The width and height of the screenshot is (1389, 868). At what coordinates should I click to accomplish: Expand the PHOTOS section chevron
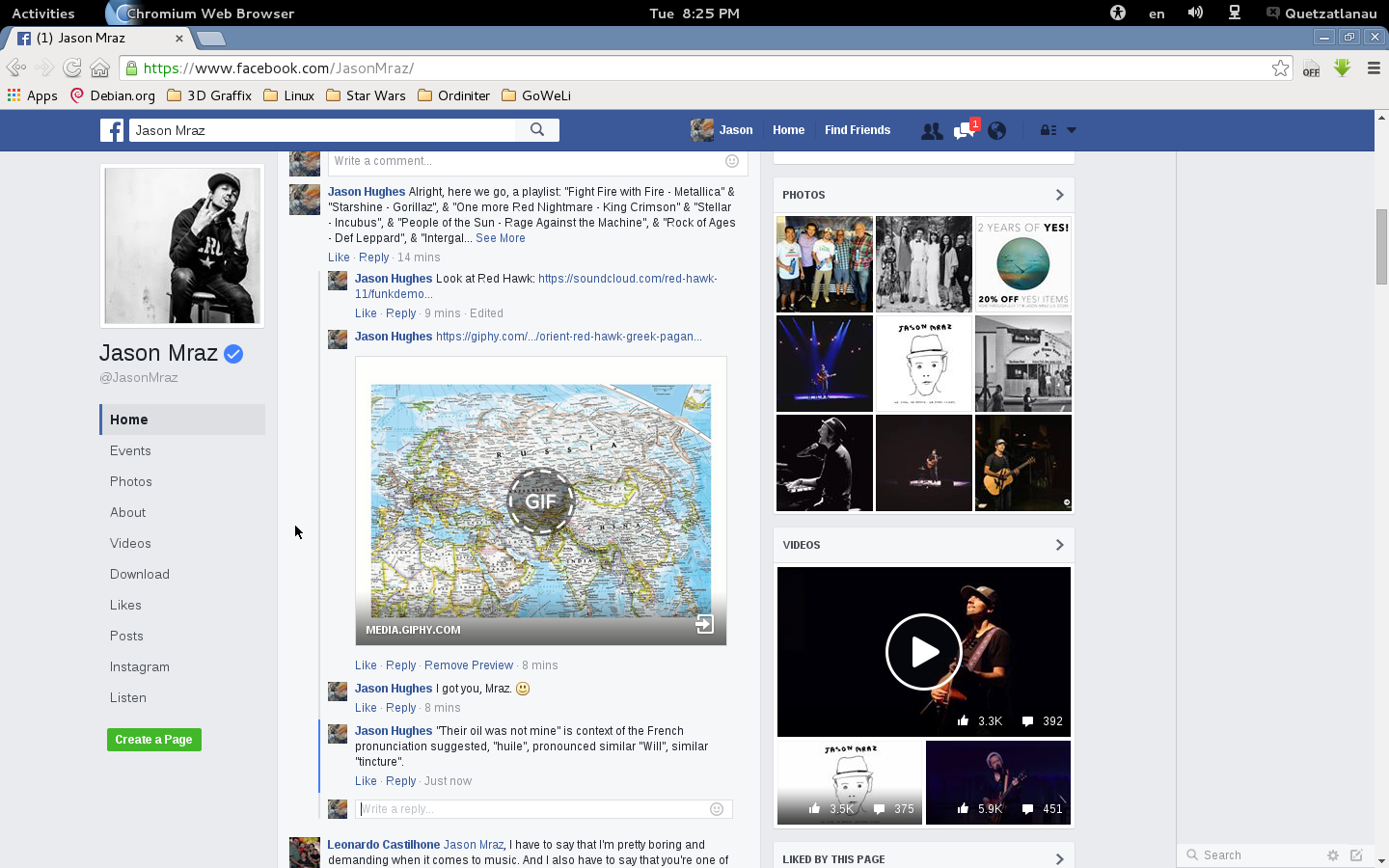[1059, 195]
